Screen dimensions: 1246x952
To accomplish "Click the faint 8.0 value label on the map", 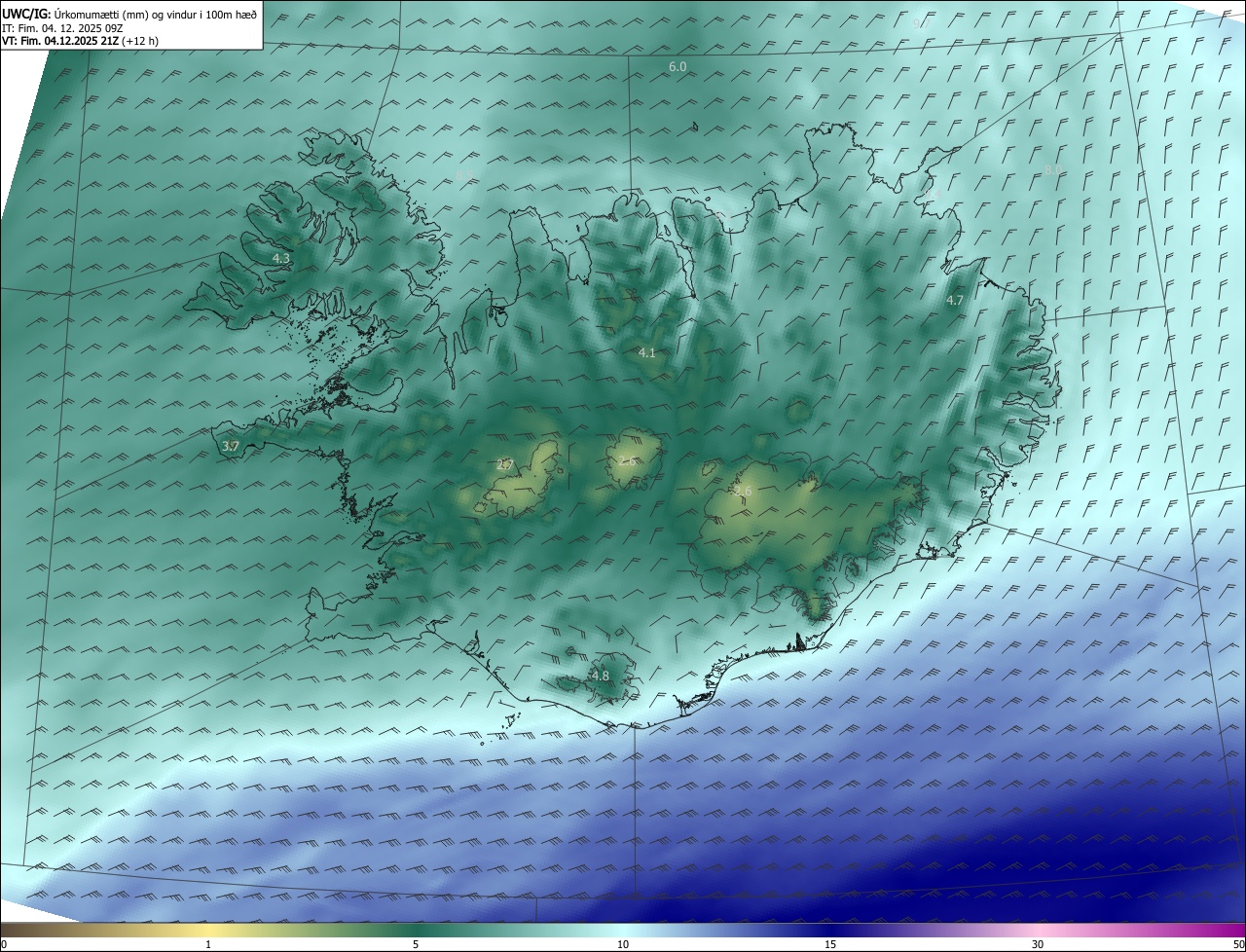I will (1053, 169).
